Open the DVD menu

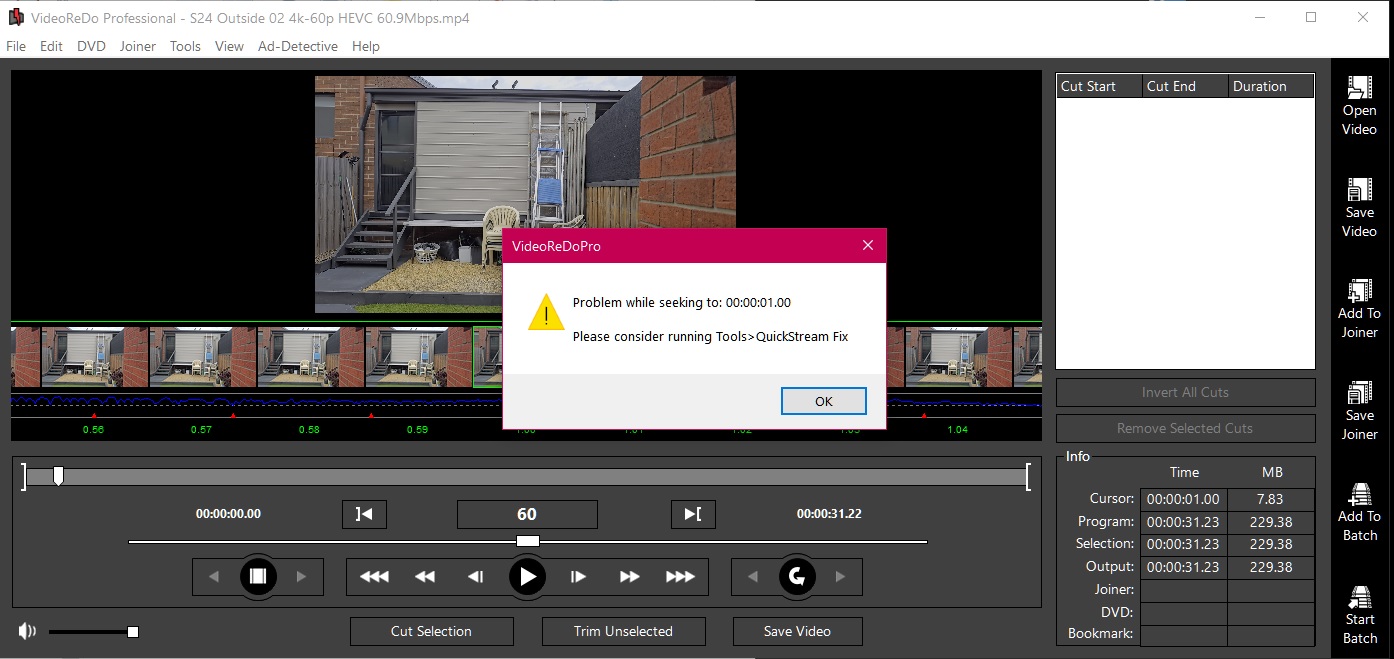point(91,46)
